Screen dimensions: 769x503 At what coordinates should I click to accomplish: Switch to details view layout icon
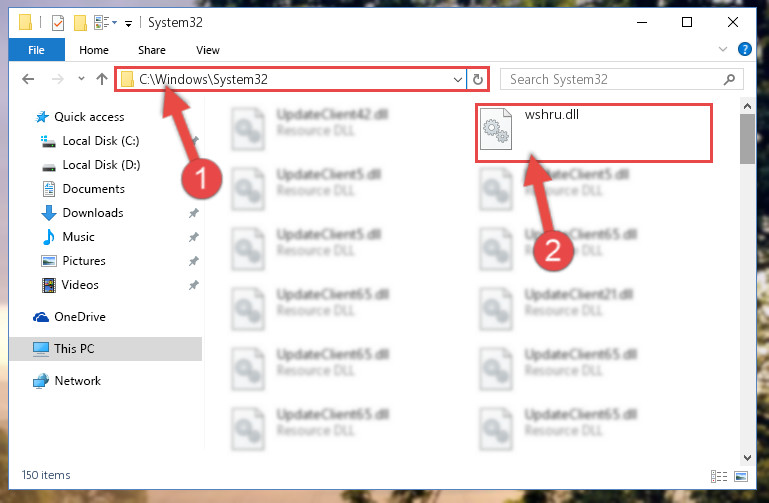click(x=718, y=476)
